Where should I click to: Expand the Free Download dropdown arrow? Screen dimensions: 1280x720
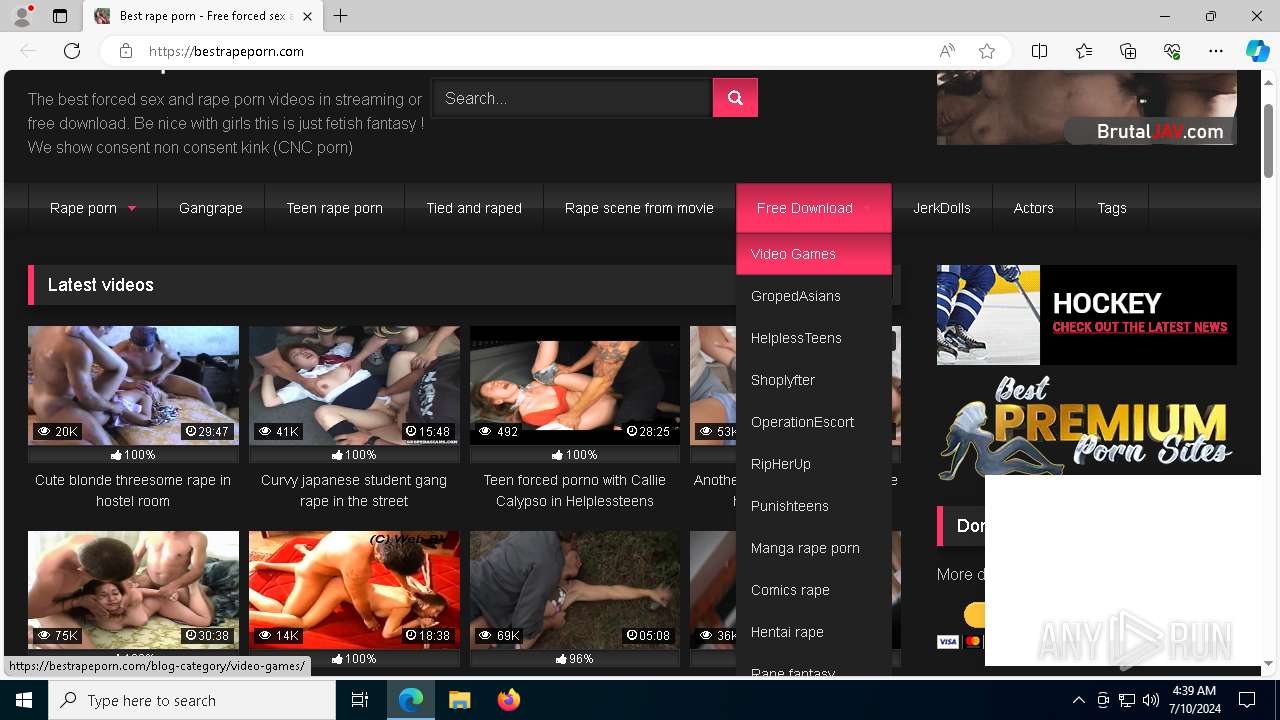point(866,209)
